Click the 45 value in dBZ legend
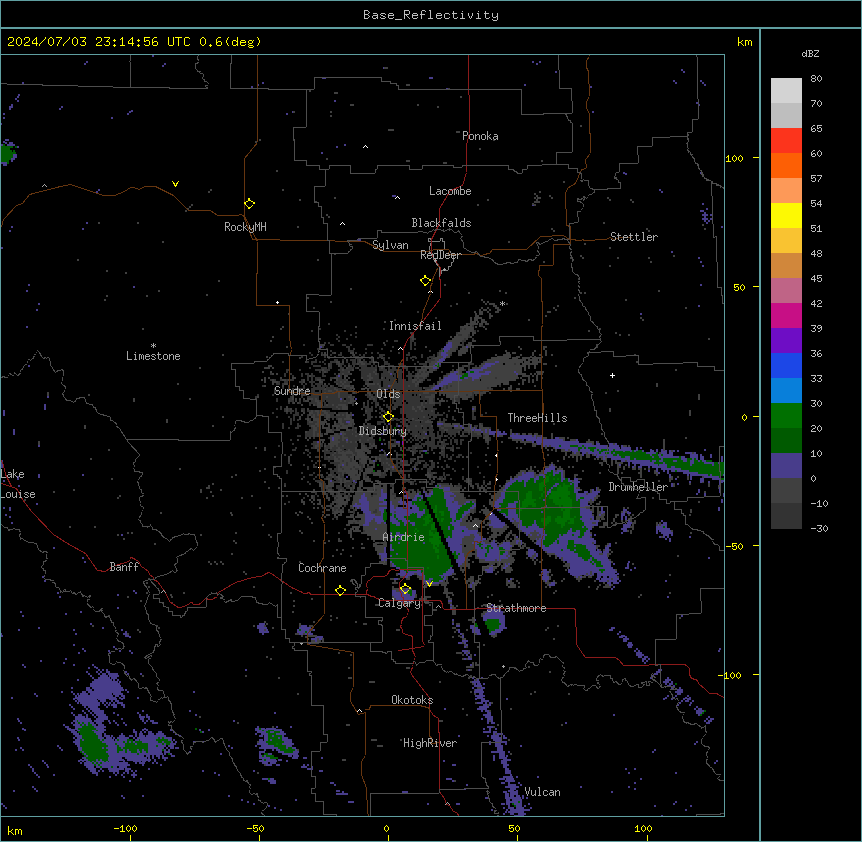This screenshot has height=842, width=862. point(816,279)
